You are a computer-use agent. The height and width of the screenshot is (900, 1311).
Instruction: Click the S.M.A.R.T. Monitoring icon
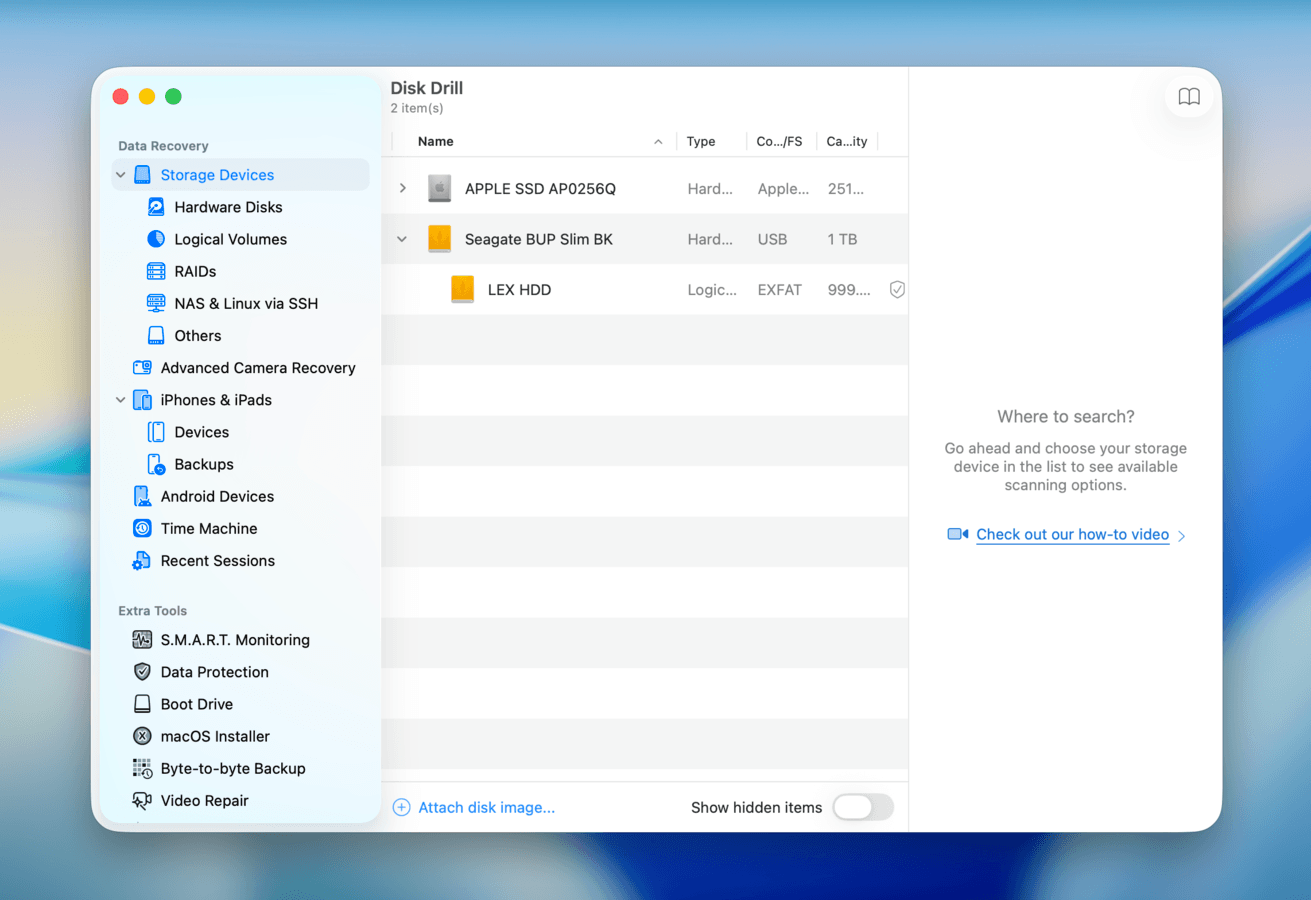pos(142,640)
